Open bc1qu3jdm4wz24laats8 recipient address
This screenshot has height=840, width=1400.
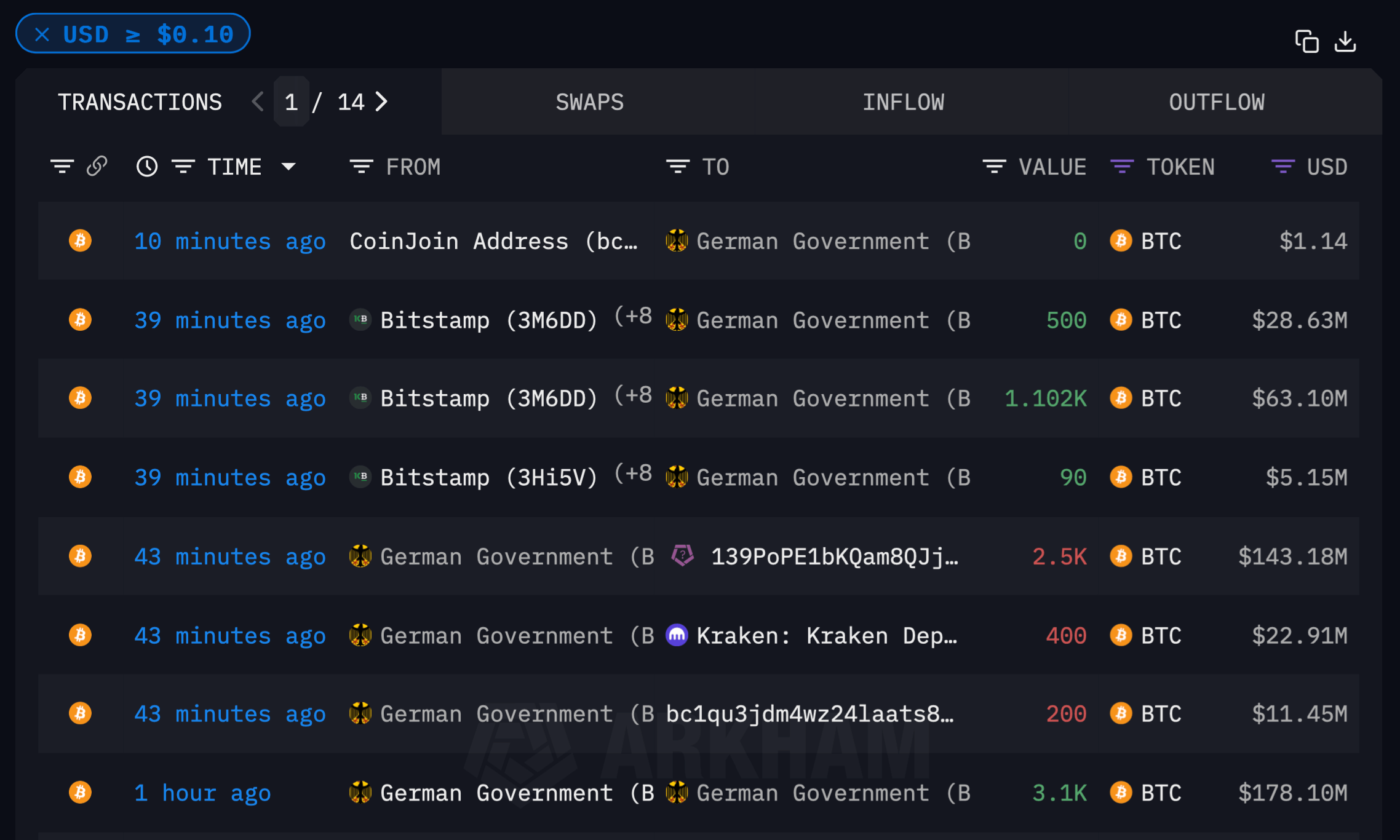(x=809, y=714)
